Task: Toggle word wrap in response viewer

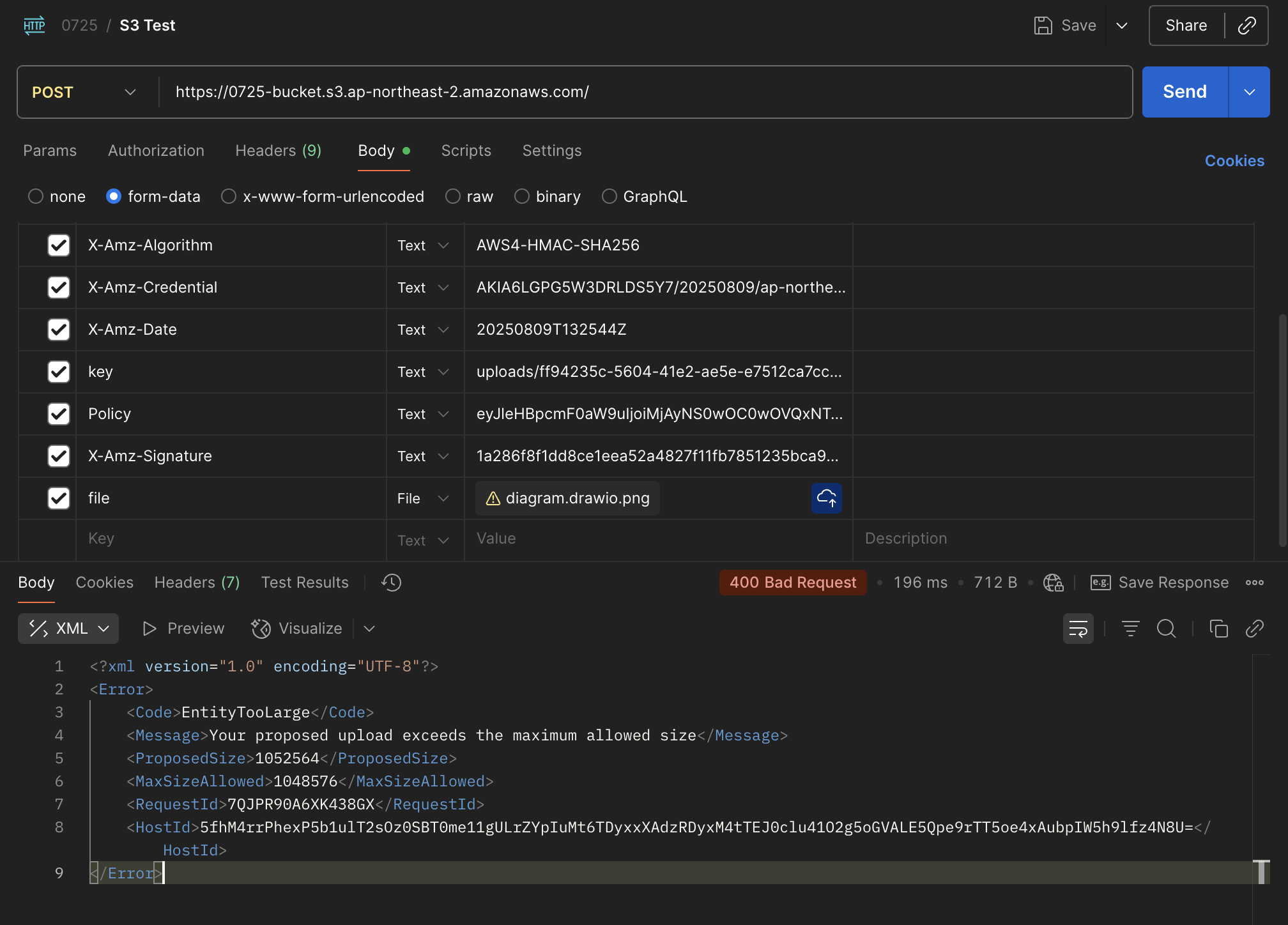Action: [1078, 629]
